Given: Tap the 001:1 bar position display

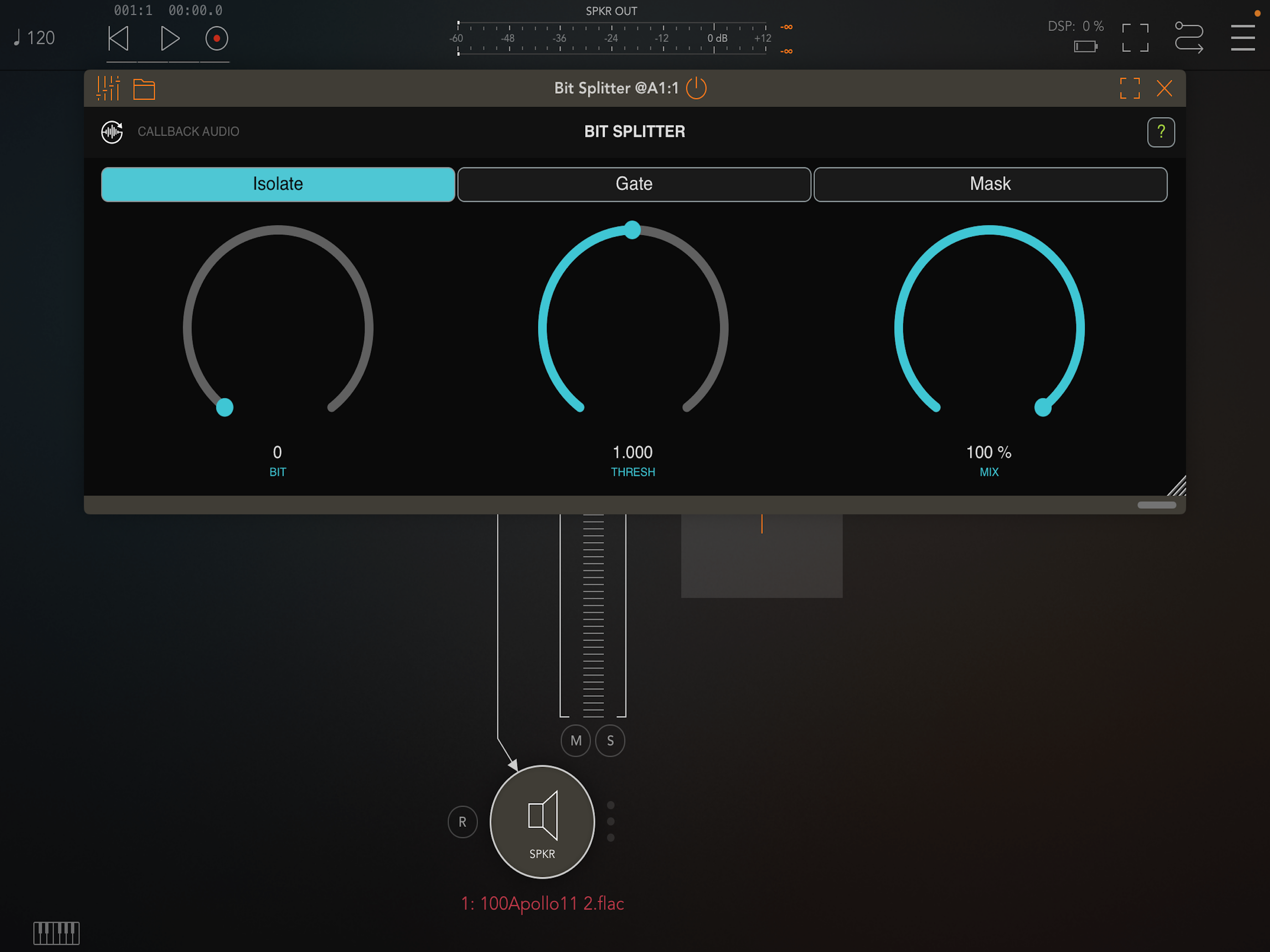Looking at the screenshot, I should [x=133, y=10].
